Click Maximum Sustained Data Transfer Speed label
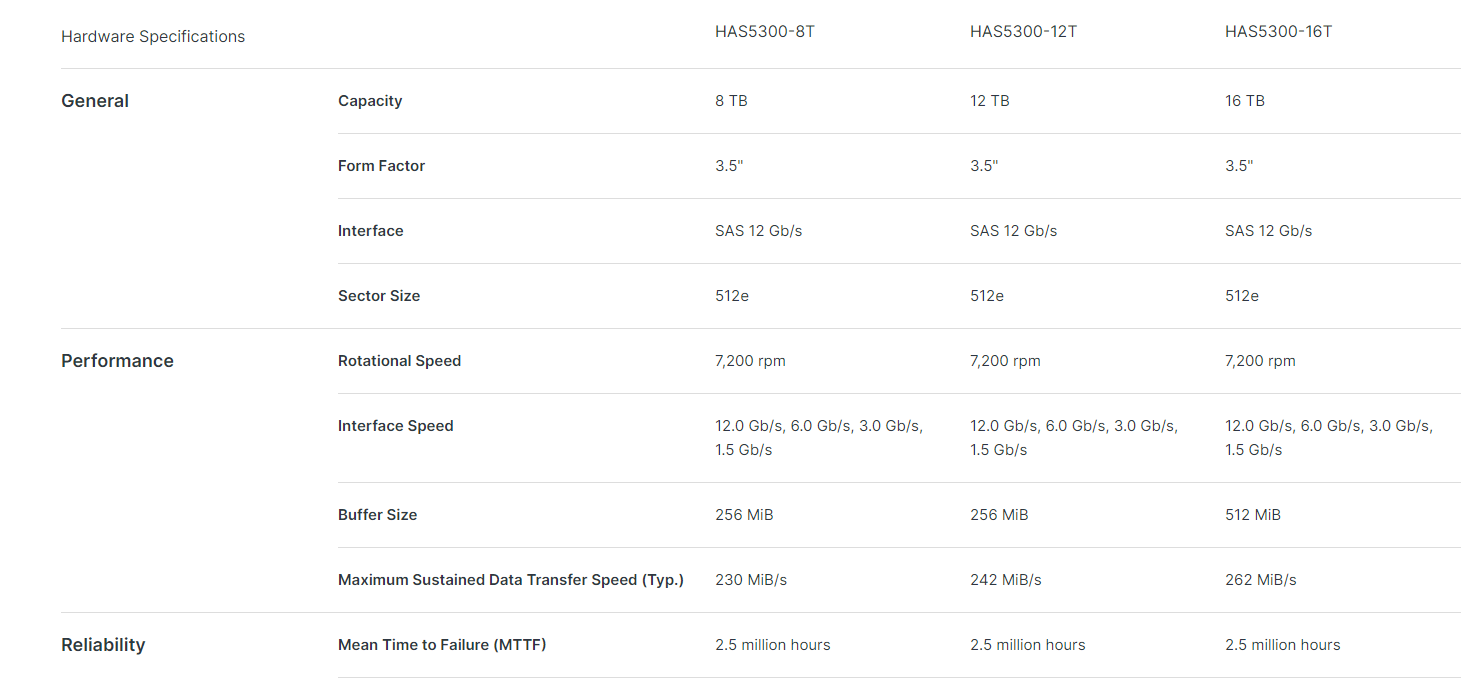Viewport: 1461px width, 678px height. tap(510, 580)
